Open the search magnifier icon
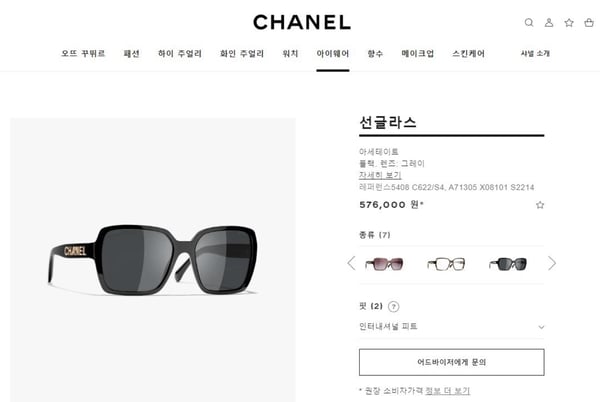Viewport: 600px width, 402px height. (529, 23)
